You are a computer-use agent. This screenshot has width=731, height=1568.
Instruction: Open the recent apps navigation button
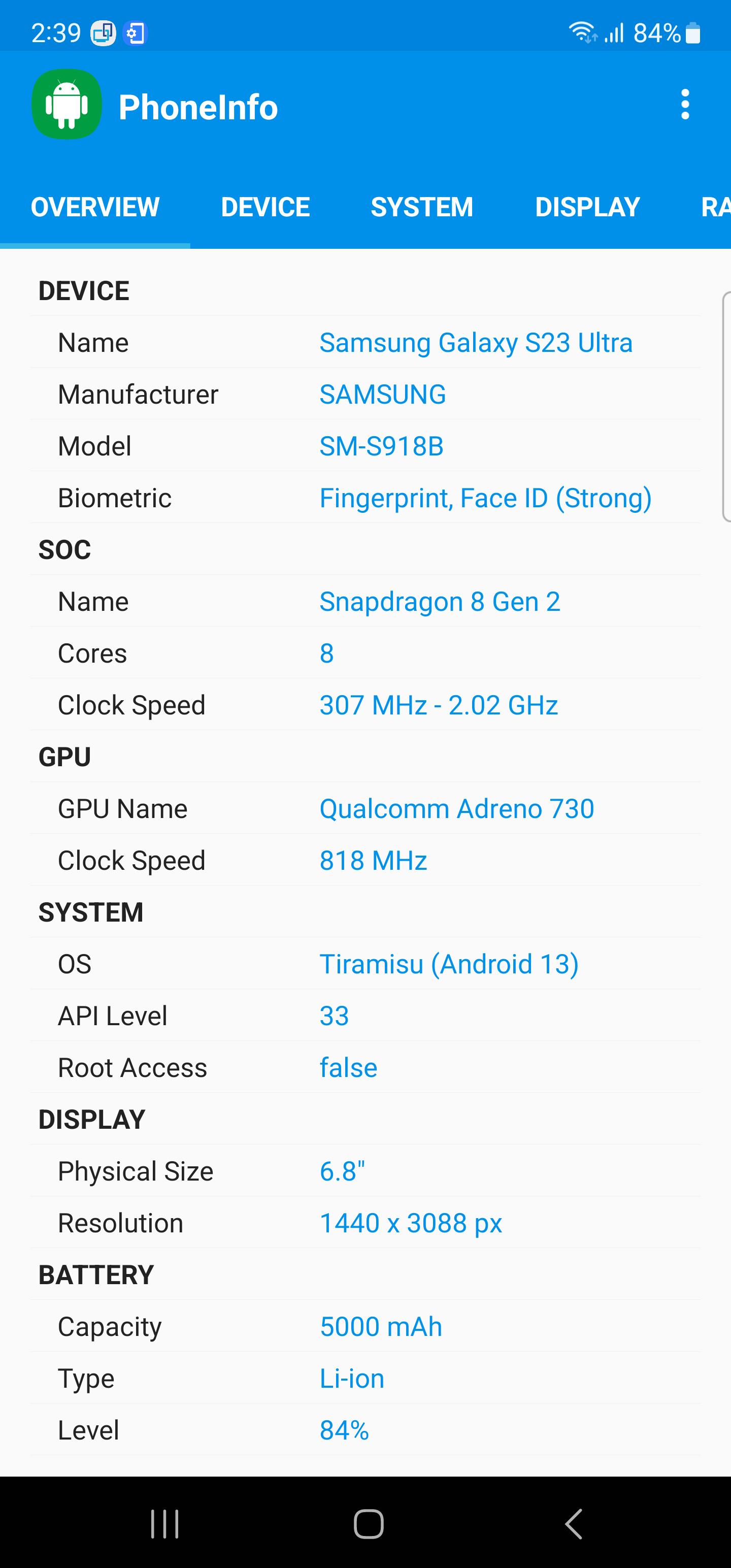pyautogui.click(x=165, y=1523)
